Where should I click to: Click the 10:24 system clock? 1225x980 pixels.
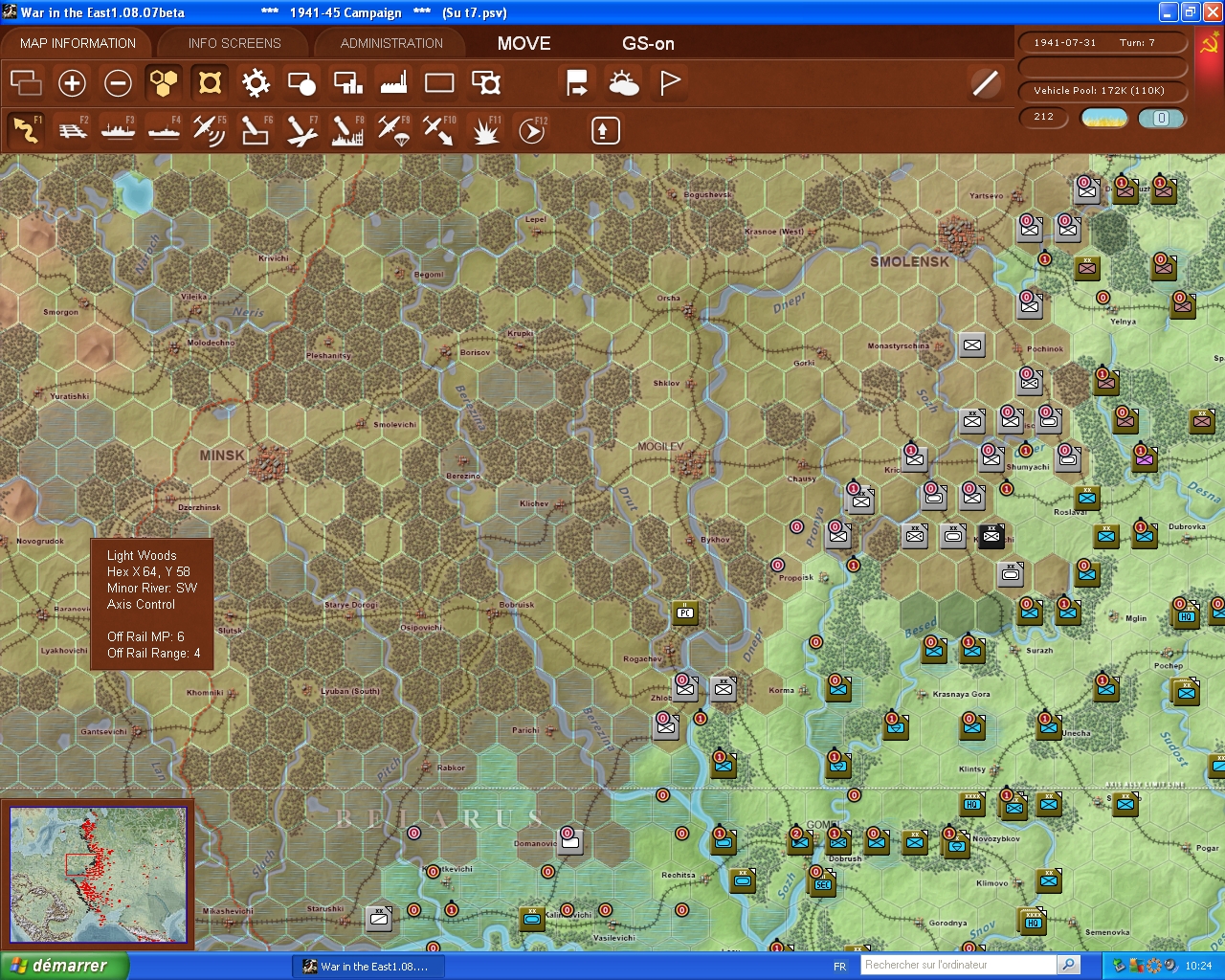click(x=1198, y=967)
